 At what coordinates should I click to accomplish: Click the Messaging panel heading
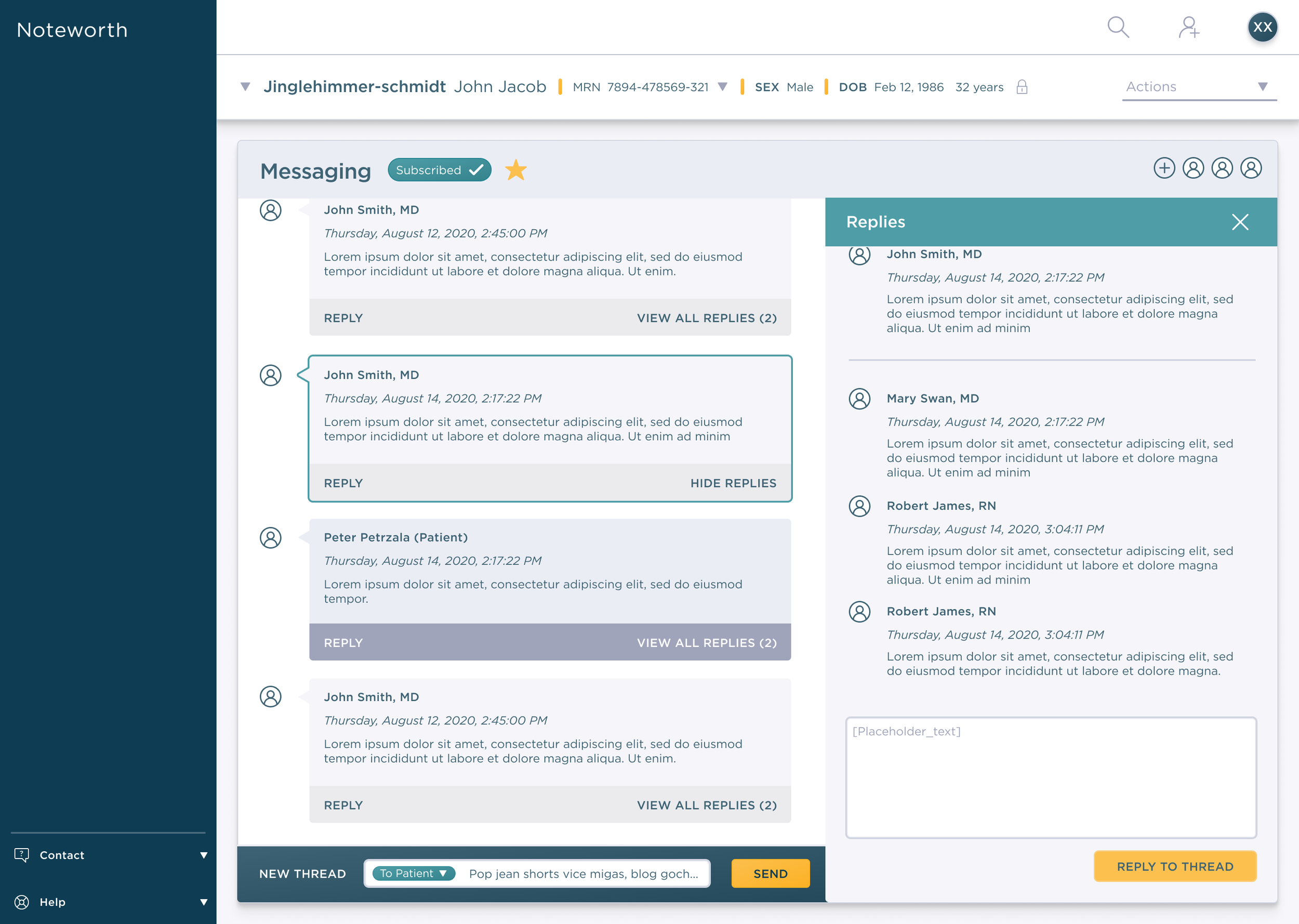[315, 170]
